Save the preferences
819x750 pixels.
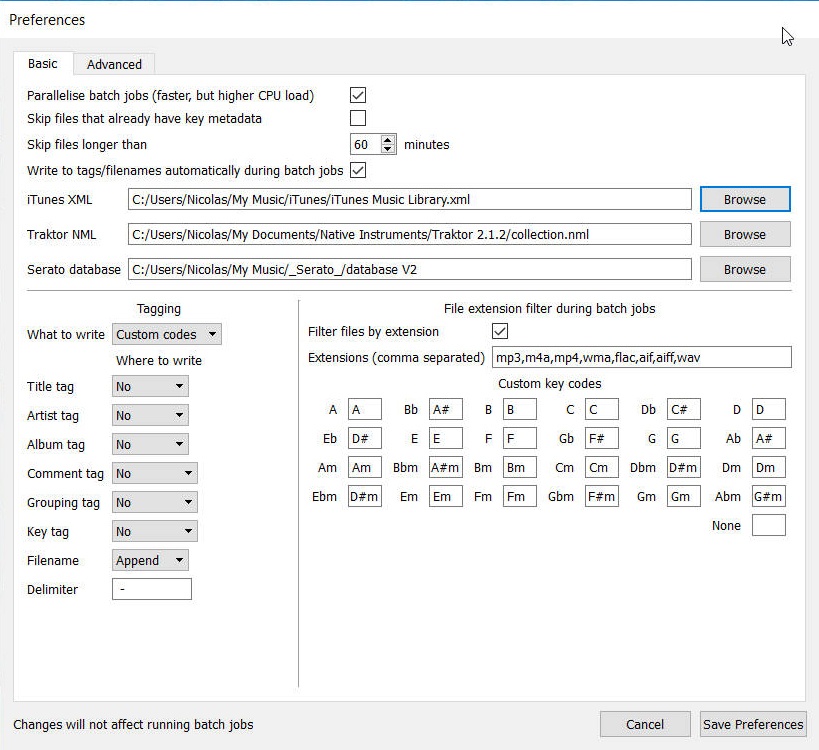pos(752,724)
